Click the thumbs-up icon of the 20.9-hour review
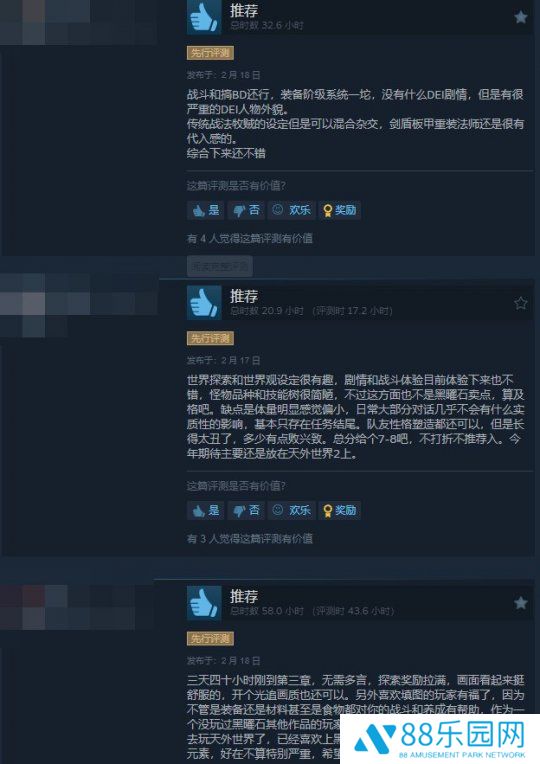The image size is (540, 764). pos(204,303)
